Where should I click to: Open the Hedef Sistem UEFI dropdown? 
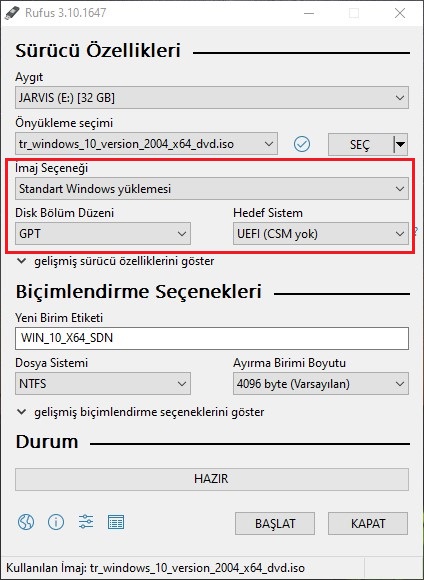pos(321,233)
